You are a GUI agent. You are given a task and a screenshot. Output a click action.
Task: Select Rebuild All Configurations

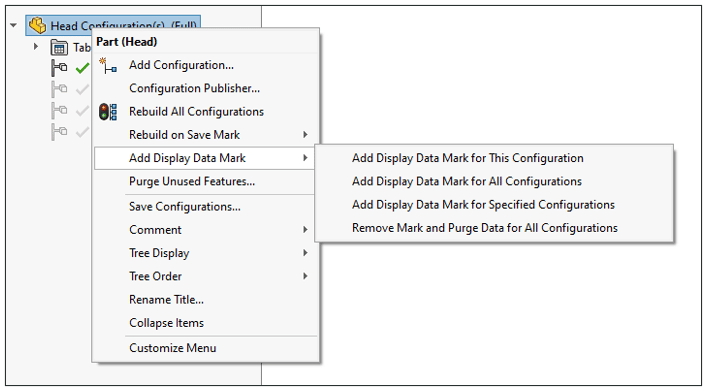click(x=196, y=112)
